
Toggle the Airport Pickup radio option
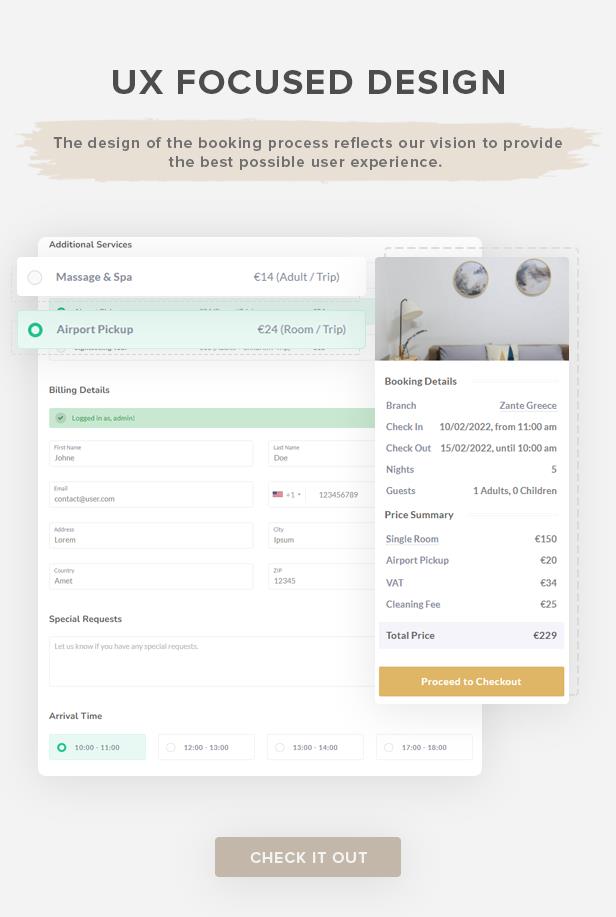(x=35, y=330)
